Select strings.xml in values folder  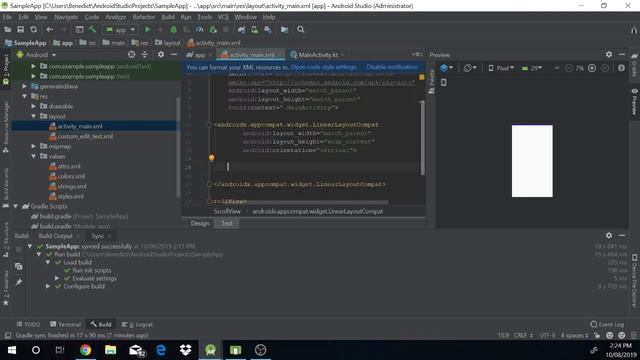tap(68, 187)
